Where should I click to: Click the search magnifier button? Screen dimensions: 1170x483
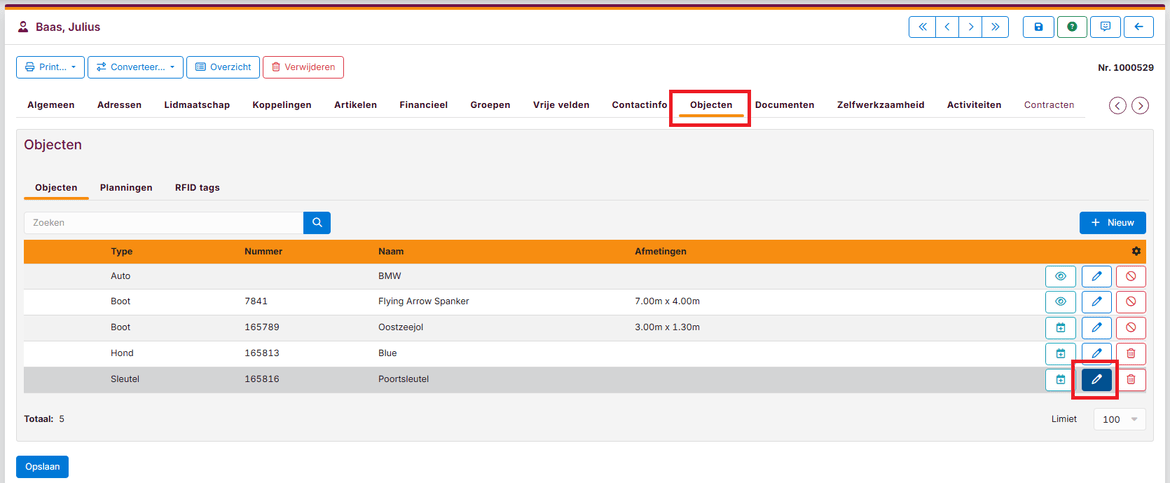pyautogui.click(x=317, y=223)
